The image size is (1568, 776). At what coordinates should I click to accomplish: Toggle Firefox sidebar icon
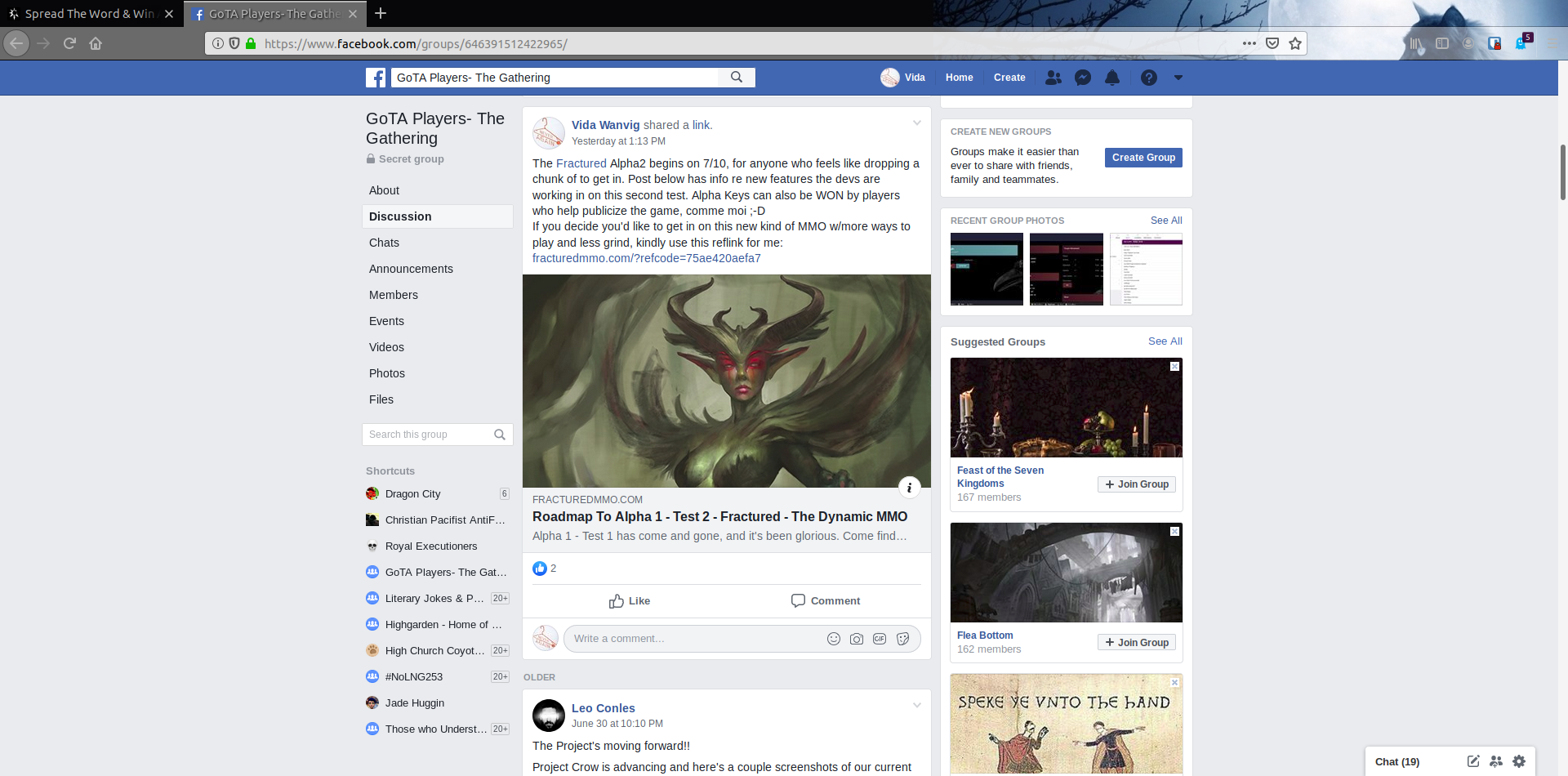[1442, 43]
